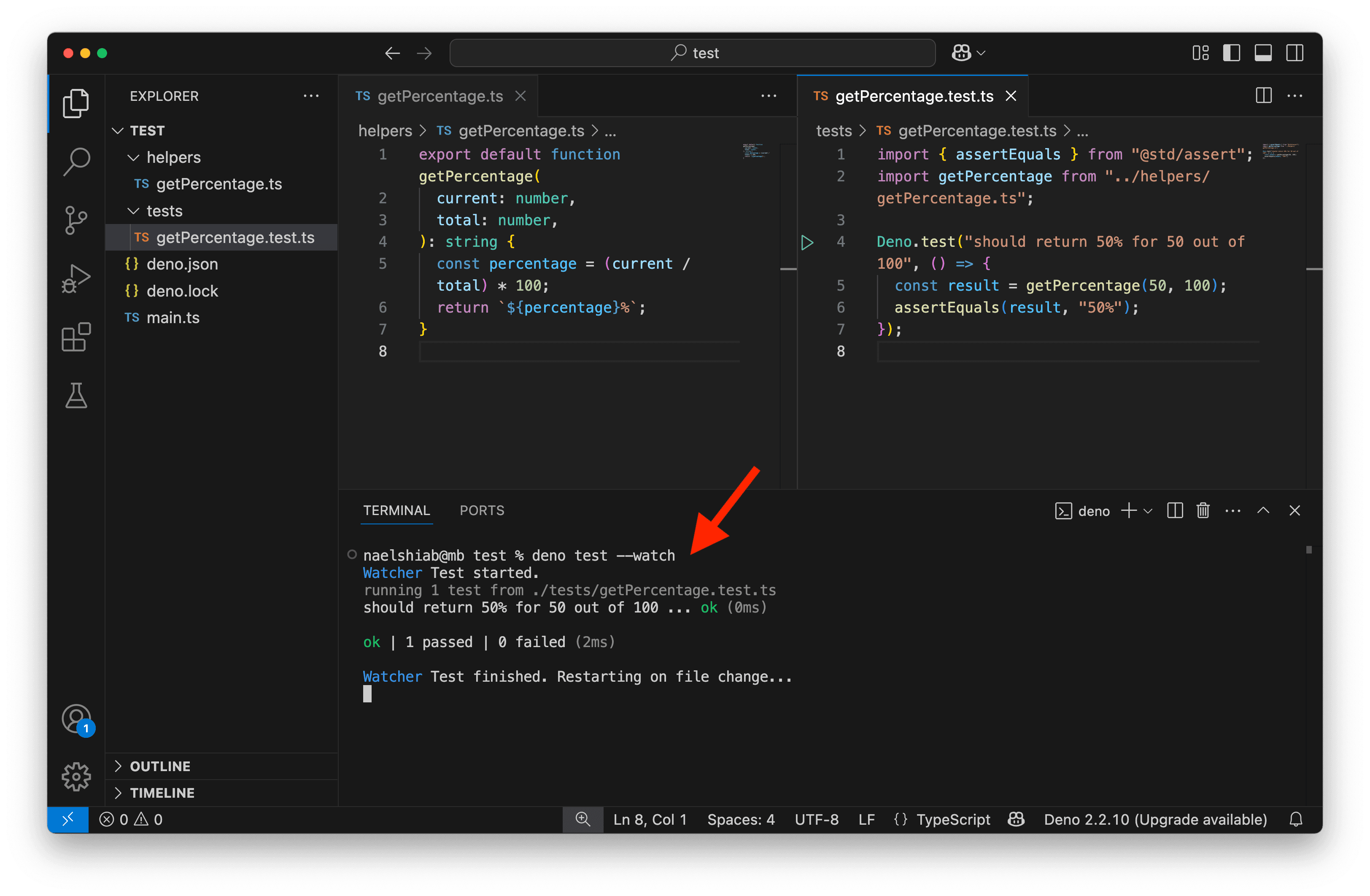Focus the deno terminal instance label
This screenshot has width=1370, height=896.
click(1082, 511)
